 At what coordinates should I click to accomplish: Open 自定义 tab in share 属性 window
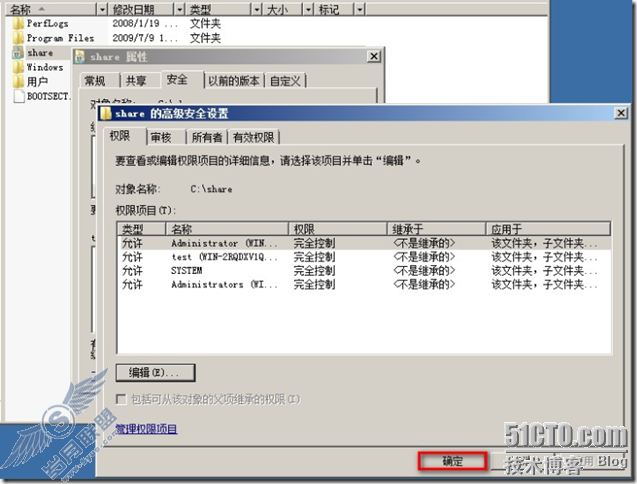pos(286,81)
